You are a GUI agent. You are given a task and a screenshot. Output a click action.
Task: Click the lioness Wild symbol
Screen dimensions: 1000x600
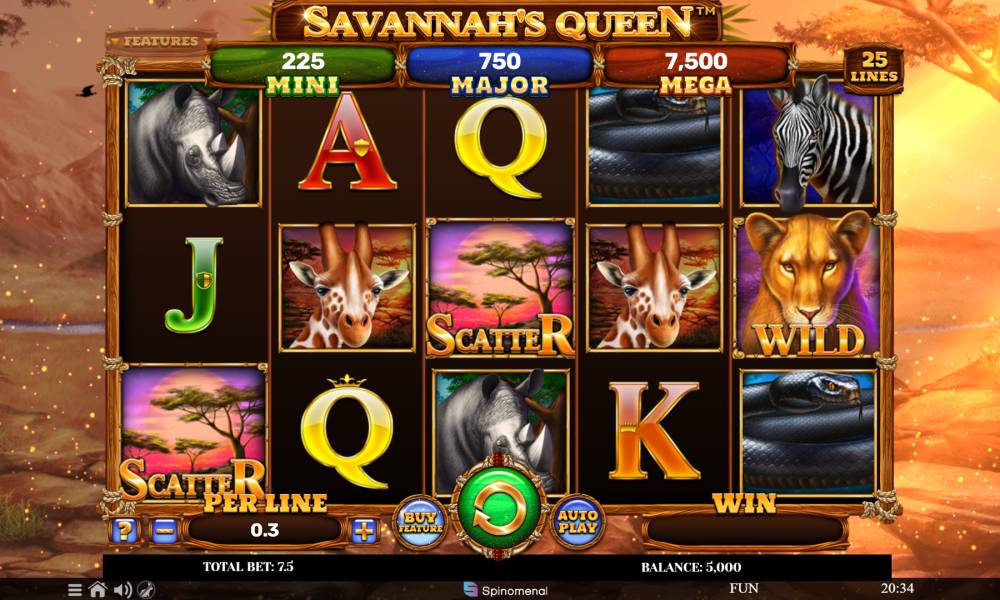(x=809, y=285)
